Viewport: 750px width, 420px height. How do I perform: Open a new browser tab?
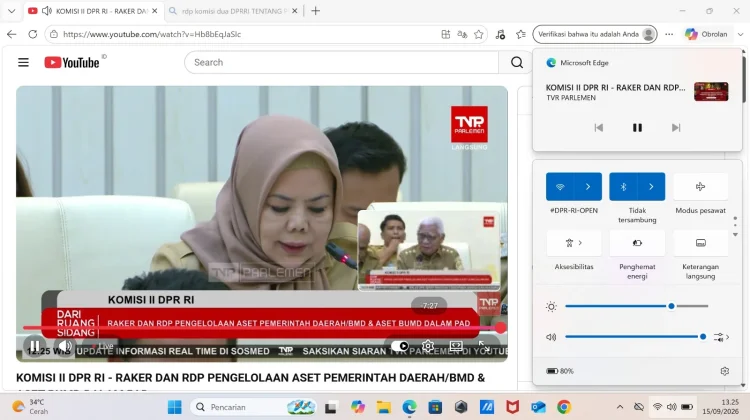pyautogui.click(x=316, y=11)
